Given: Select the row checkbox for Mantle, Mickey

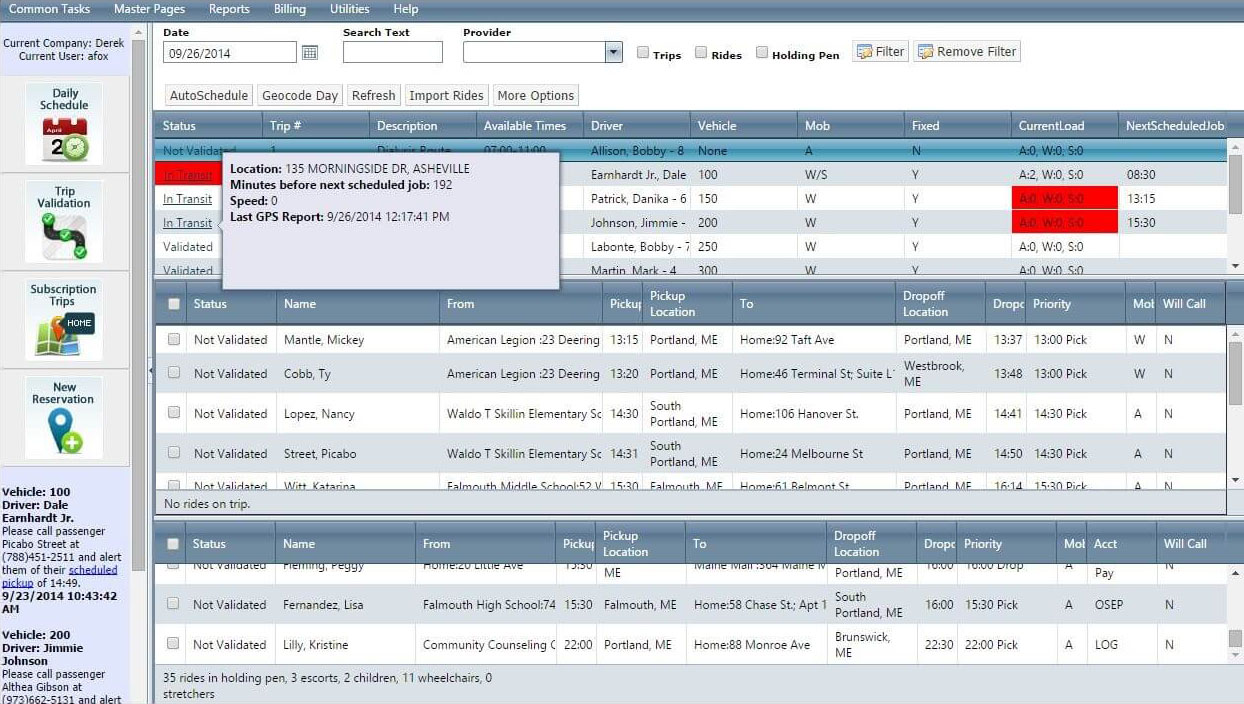Looking at the screenshot, I should pyautogui.click(x=173, y=340).
